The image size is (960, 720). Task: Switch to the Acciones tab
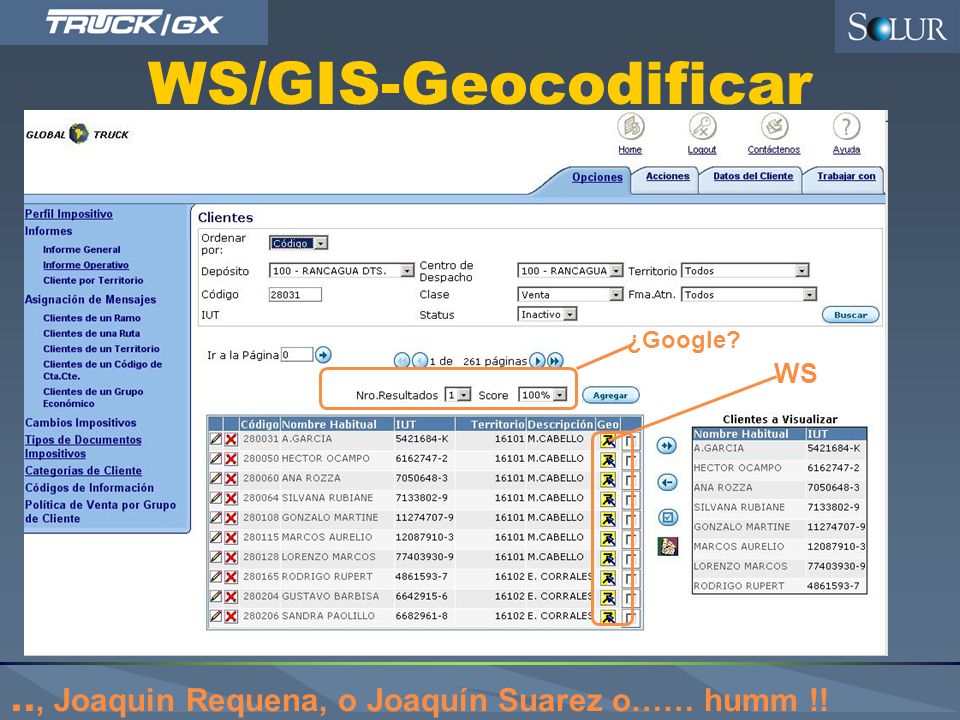[x=667, y=176]
